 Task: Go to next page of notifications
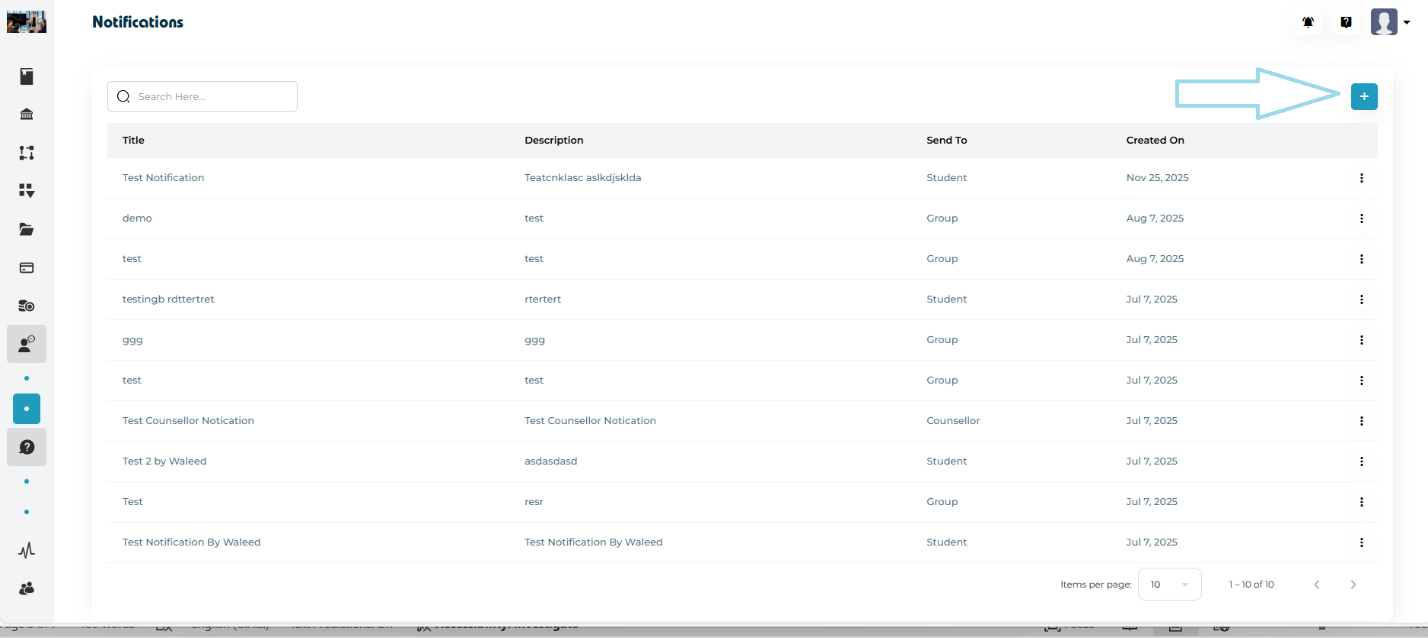click(x=1353, y=584)
